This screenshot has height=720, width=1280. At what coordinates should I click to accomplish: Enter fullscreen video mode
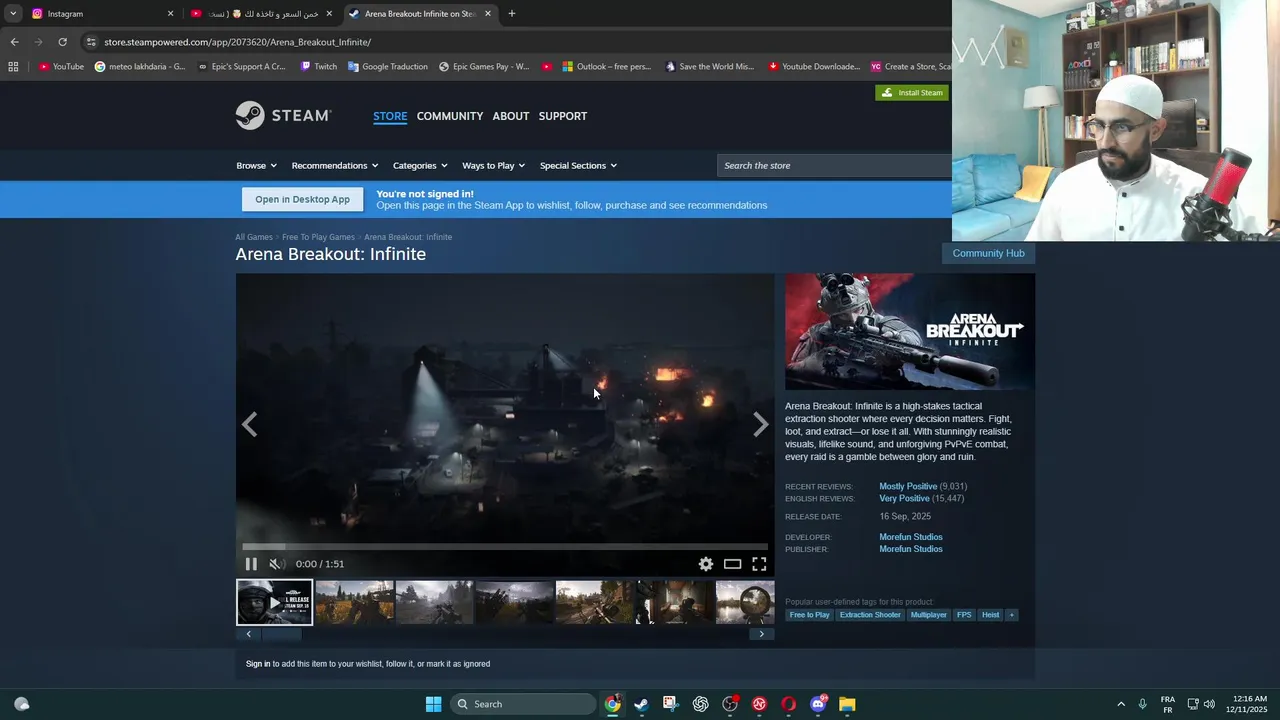759,564
